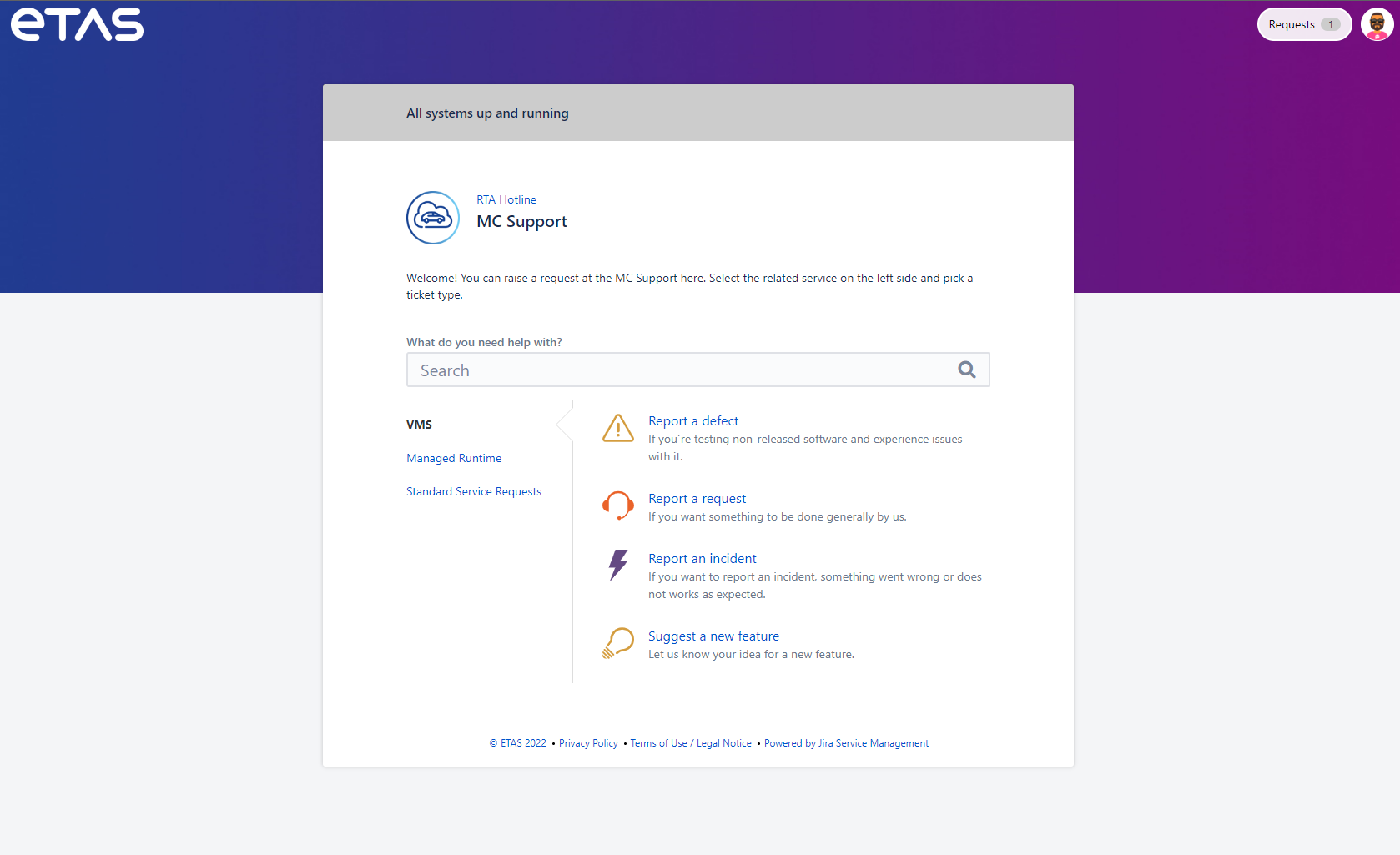This screenshot has width=1400, height=855.
Task: Open the Requests button
Action: click(1304, 24)
